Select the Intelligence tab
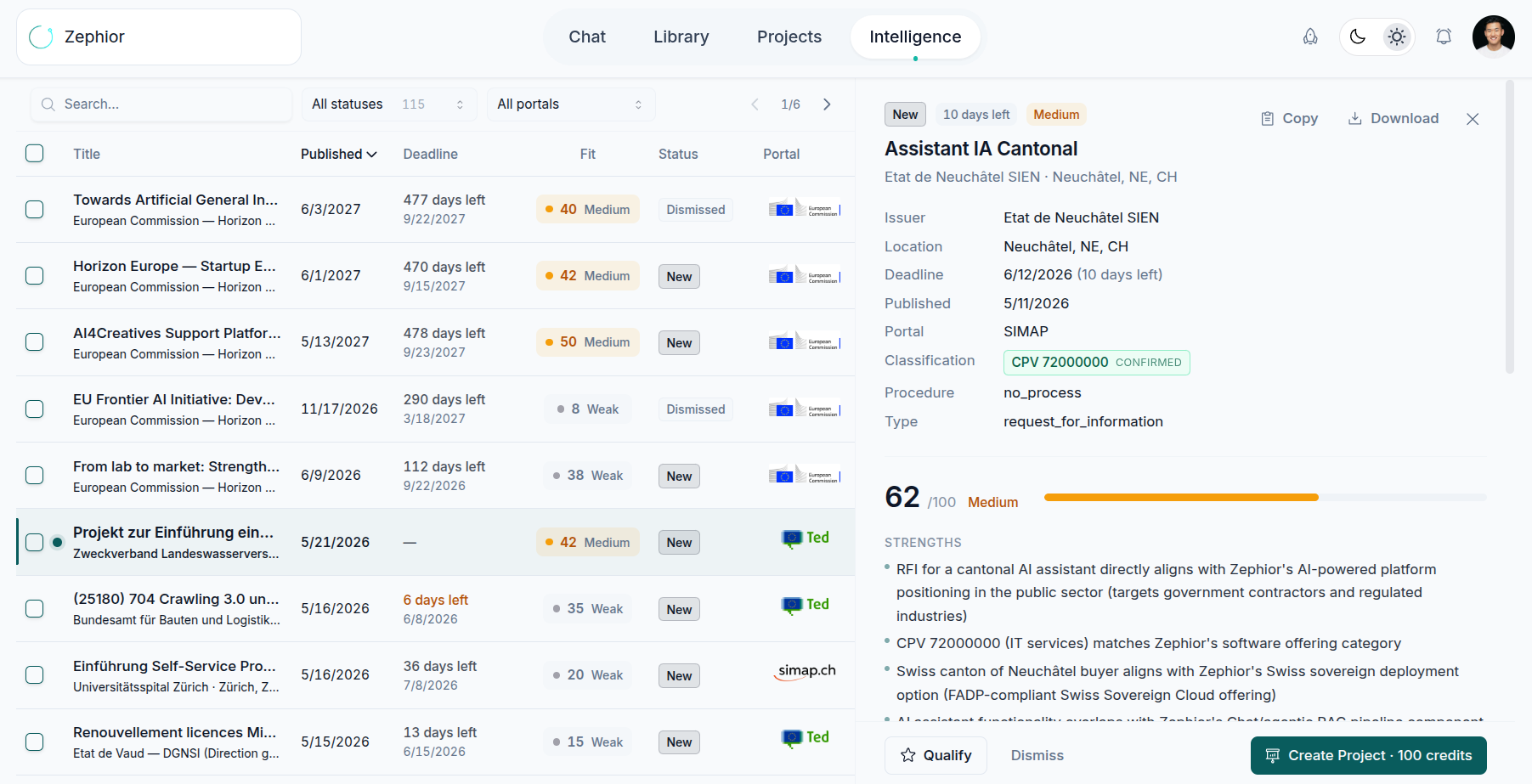Screen dimensions: 1532x784 pyautogui.click(x=915, y=37)
